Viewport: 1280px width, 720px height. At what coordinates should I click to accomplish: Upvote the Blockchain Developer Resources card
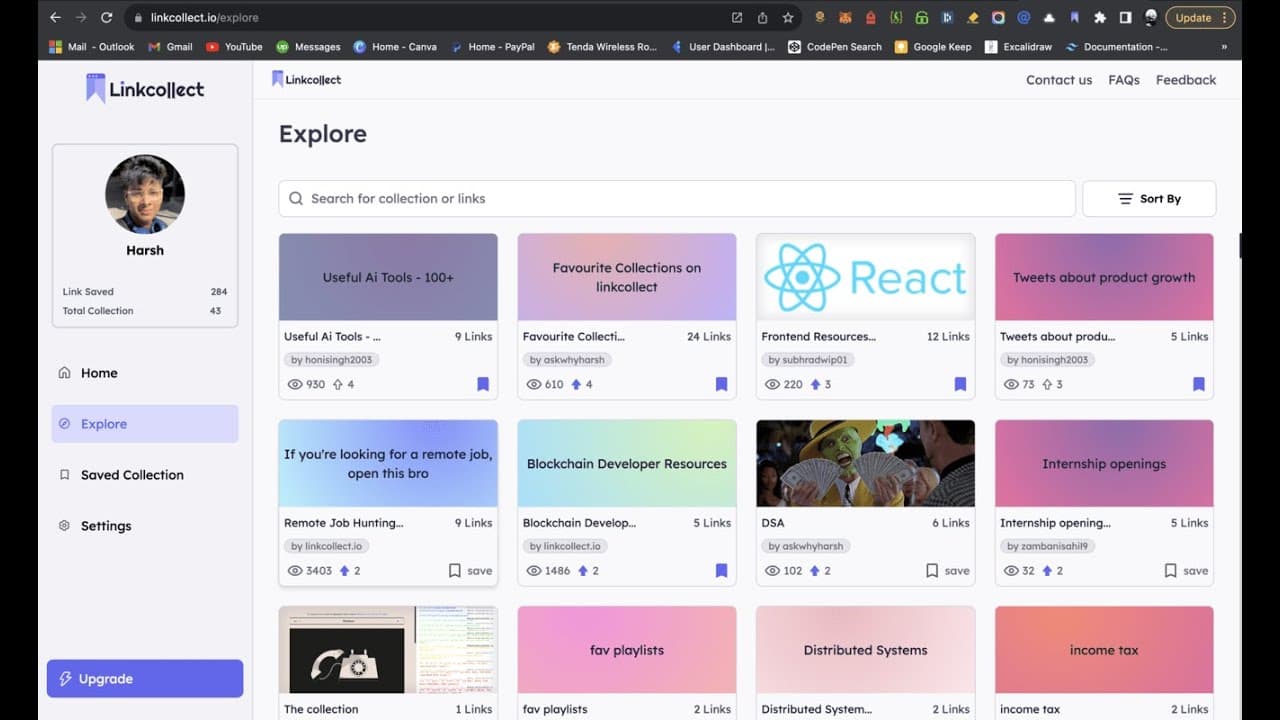pyautogui.click(x=583, y=571)
